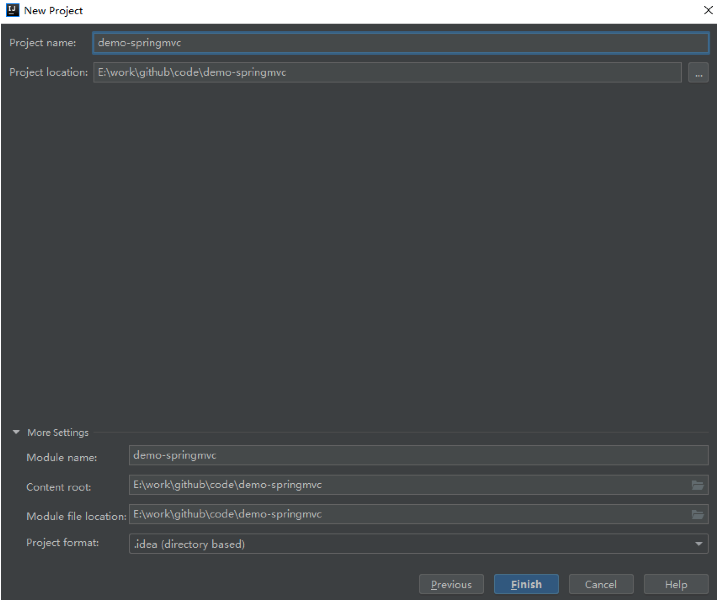Close the New Project dialog window
719x602 pixels.
(x=707, y=10)
